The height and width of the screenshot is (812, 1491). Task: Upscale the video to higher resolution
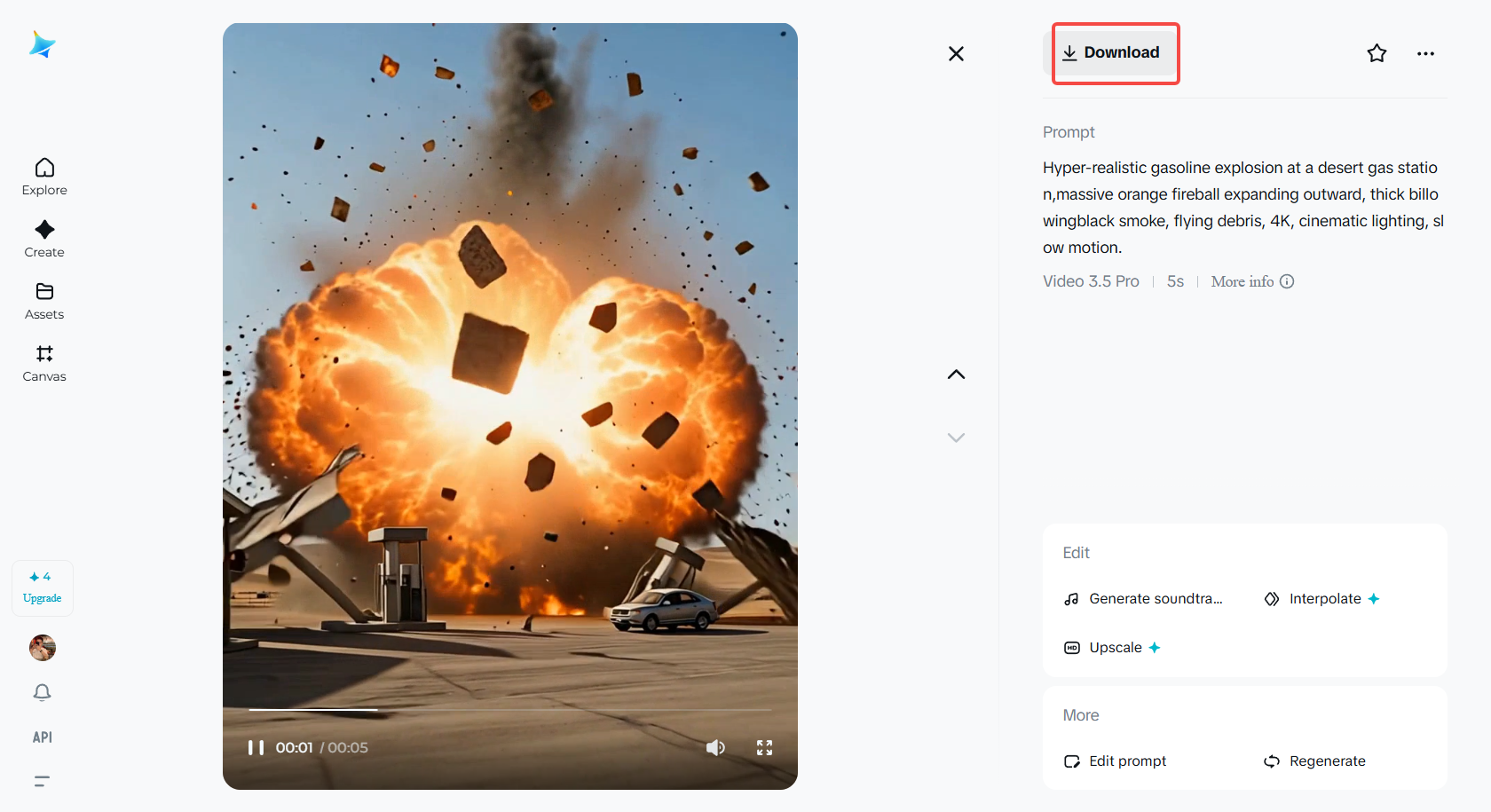tap(1111, 647)
